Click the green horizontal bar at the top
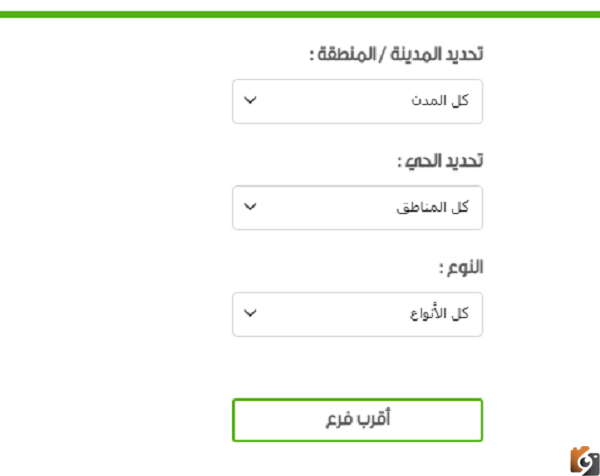The height and width of the screenshot is (476, 600). pyautogui.click(x=300, y=15)
